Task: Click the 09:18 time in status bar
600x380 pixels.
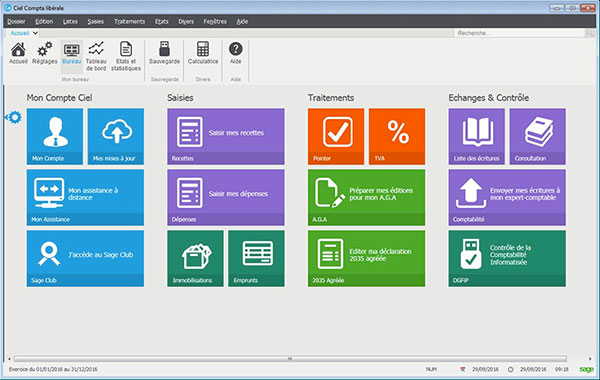Action: click(x=562, y=369)
